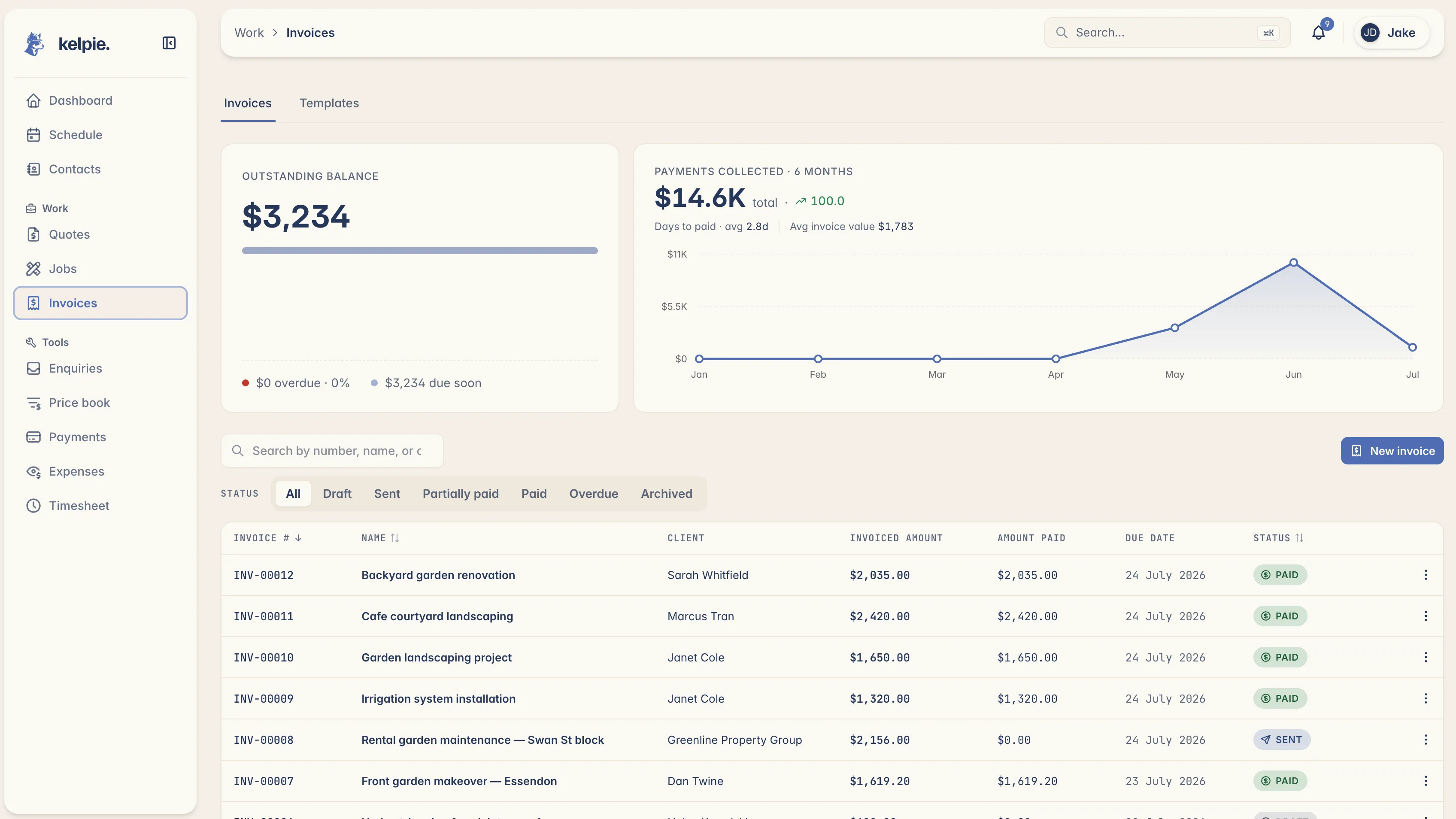This screenshot has width=1456, height=819.
Task: Focus the invoice search by number field
Action: click(x=332, y=450)
